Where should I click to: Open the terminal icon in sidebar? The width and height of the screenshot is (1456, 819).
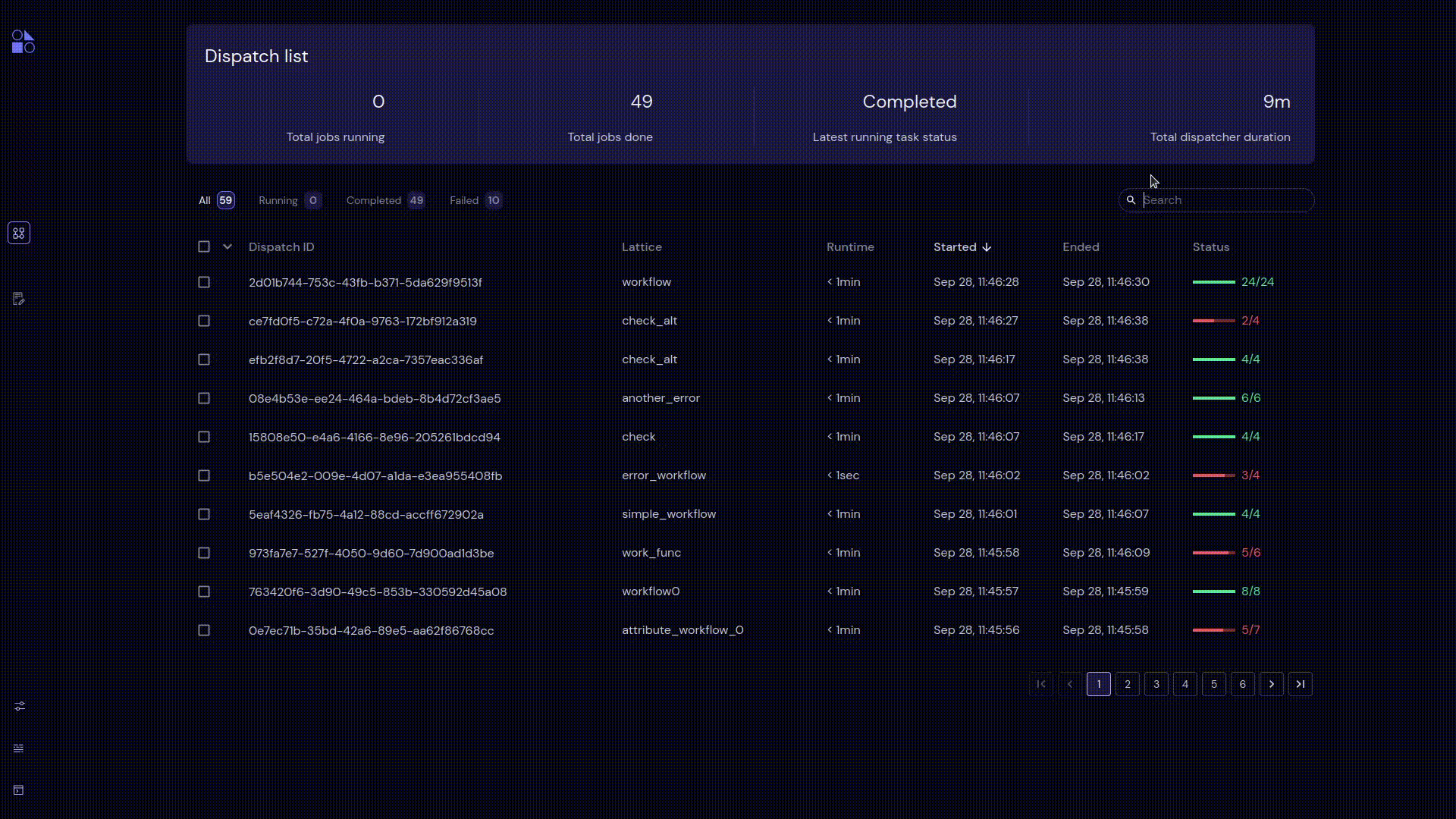tap(19, 790)
